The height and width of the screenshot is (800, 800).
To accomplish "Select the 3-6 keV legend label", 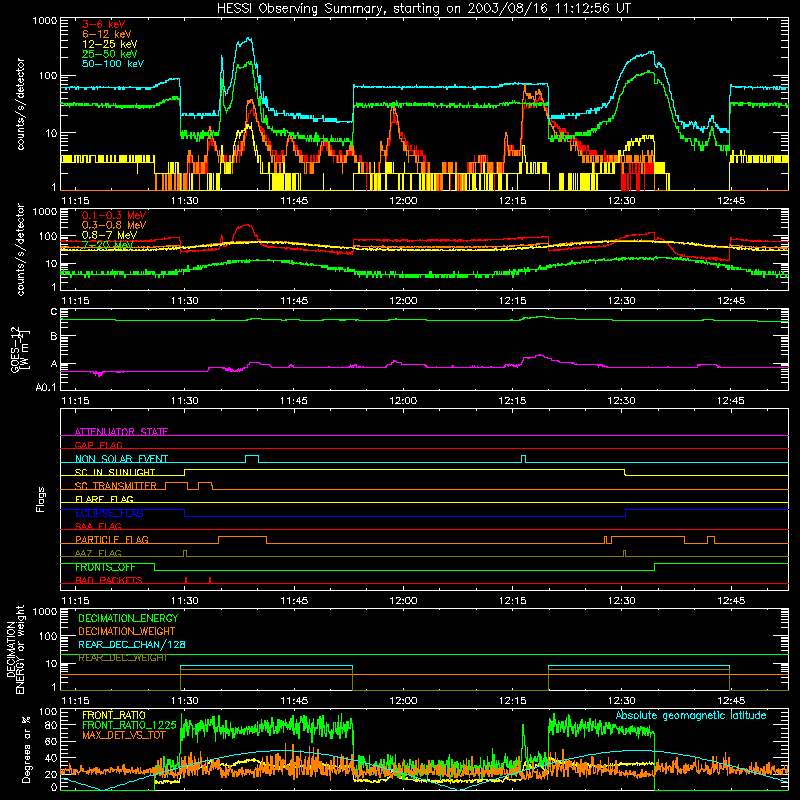I will point(104,24).
